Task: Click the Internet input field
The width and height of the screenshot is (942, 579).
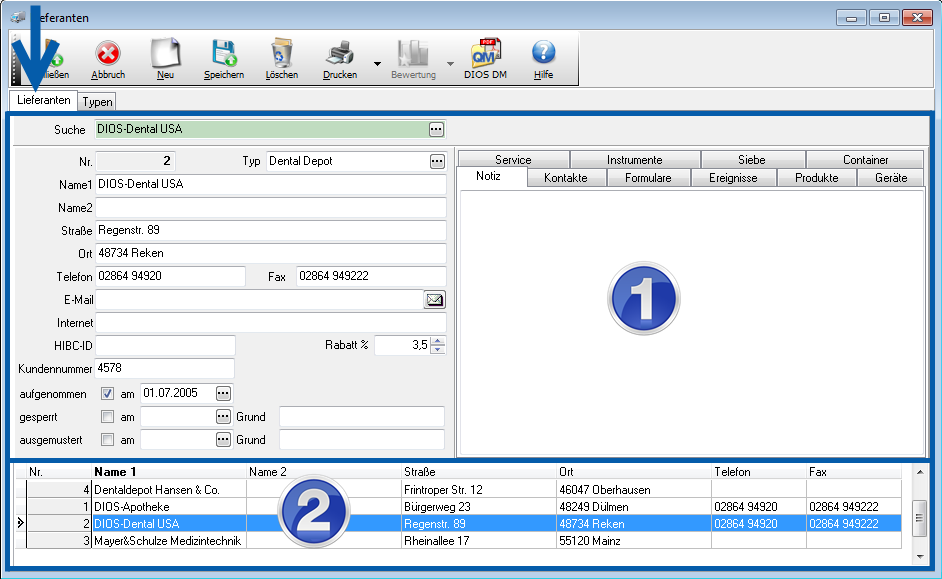Action: (x=271, y=323)
